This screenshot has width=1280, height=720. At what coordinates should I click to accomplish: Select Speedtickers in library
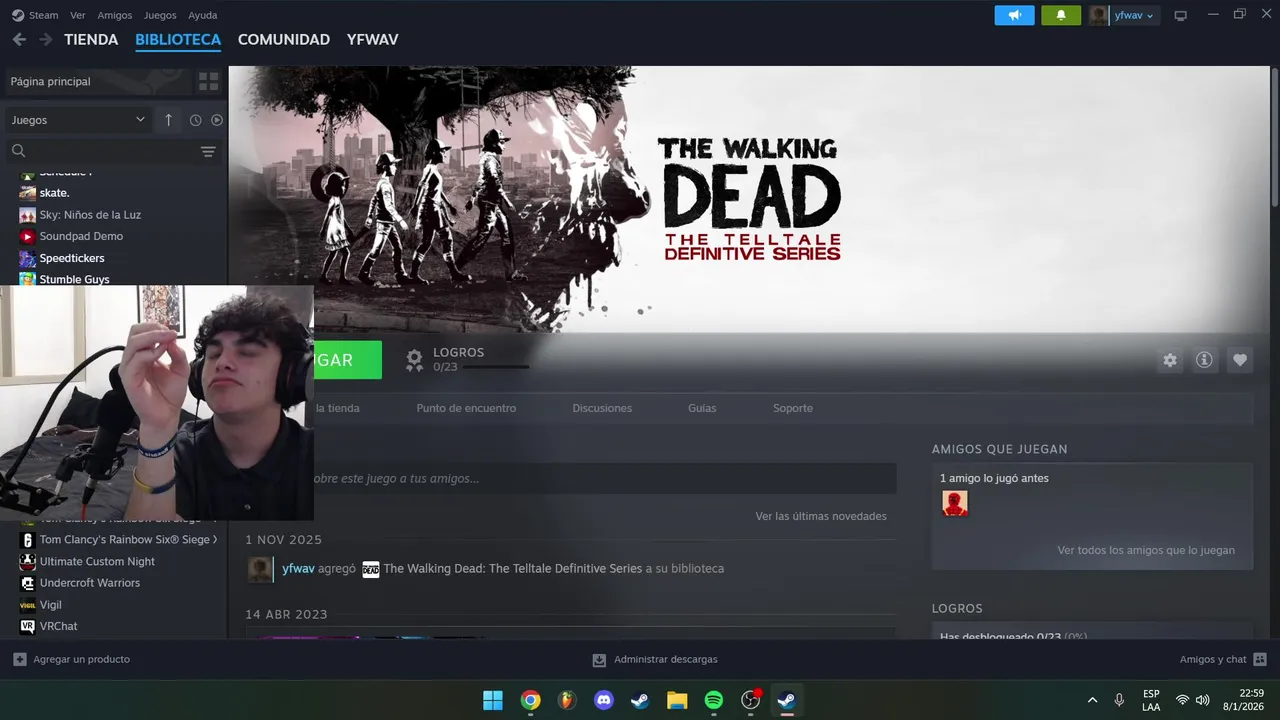coord(72,258)
